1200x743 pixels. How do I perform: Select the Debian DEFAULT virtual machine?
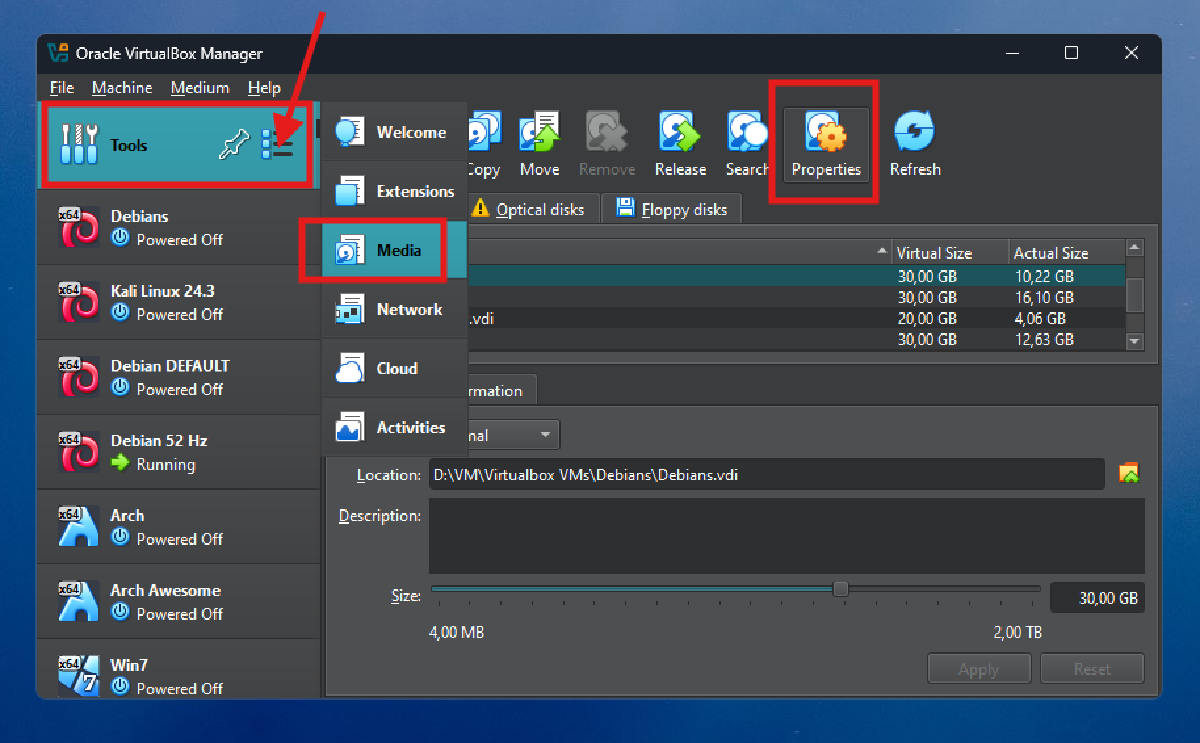(x=179, y=377)
